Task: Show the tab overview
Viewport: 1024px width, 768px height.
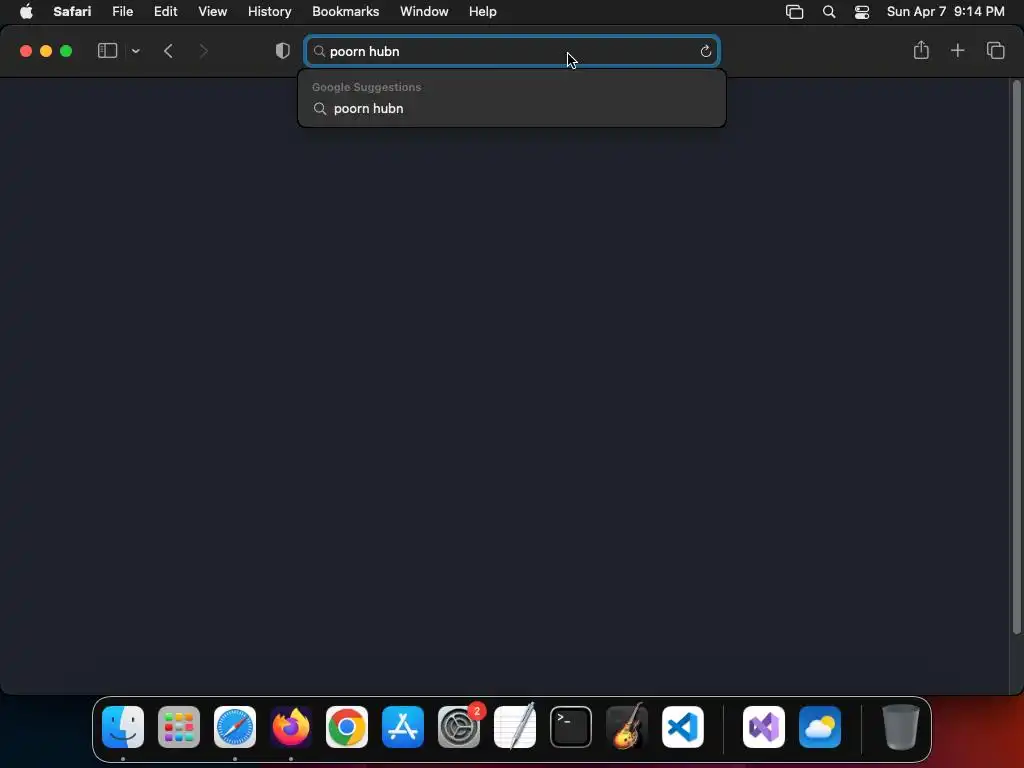Action: coord(995,50)
